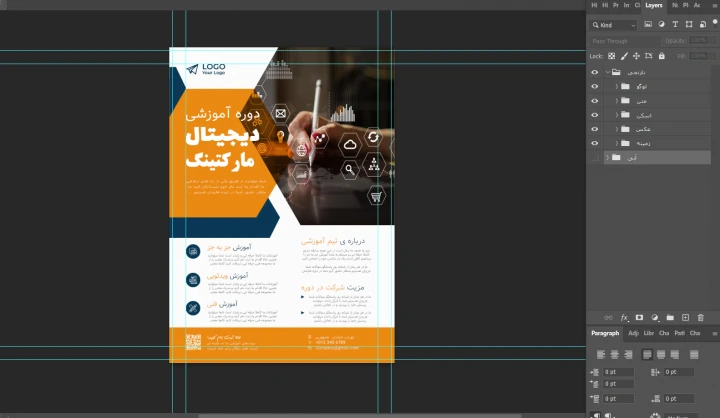This screenshot has width=720, height=418.
Task: Expand the عکس layer group
Action: coord(616,129)
